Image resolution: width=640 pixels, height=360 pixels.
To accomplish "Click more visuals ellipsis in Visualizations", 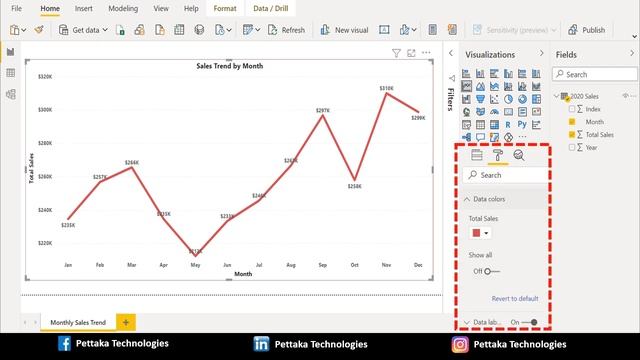I will [522, 137].
